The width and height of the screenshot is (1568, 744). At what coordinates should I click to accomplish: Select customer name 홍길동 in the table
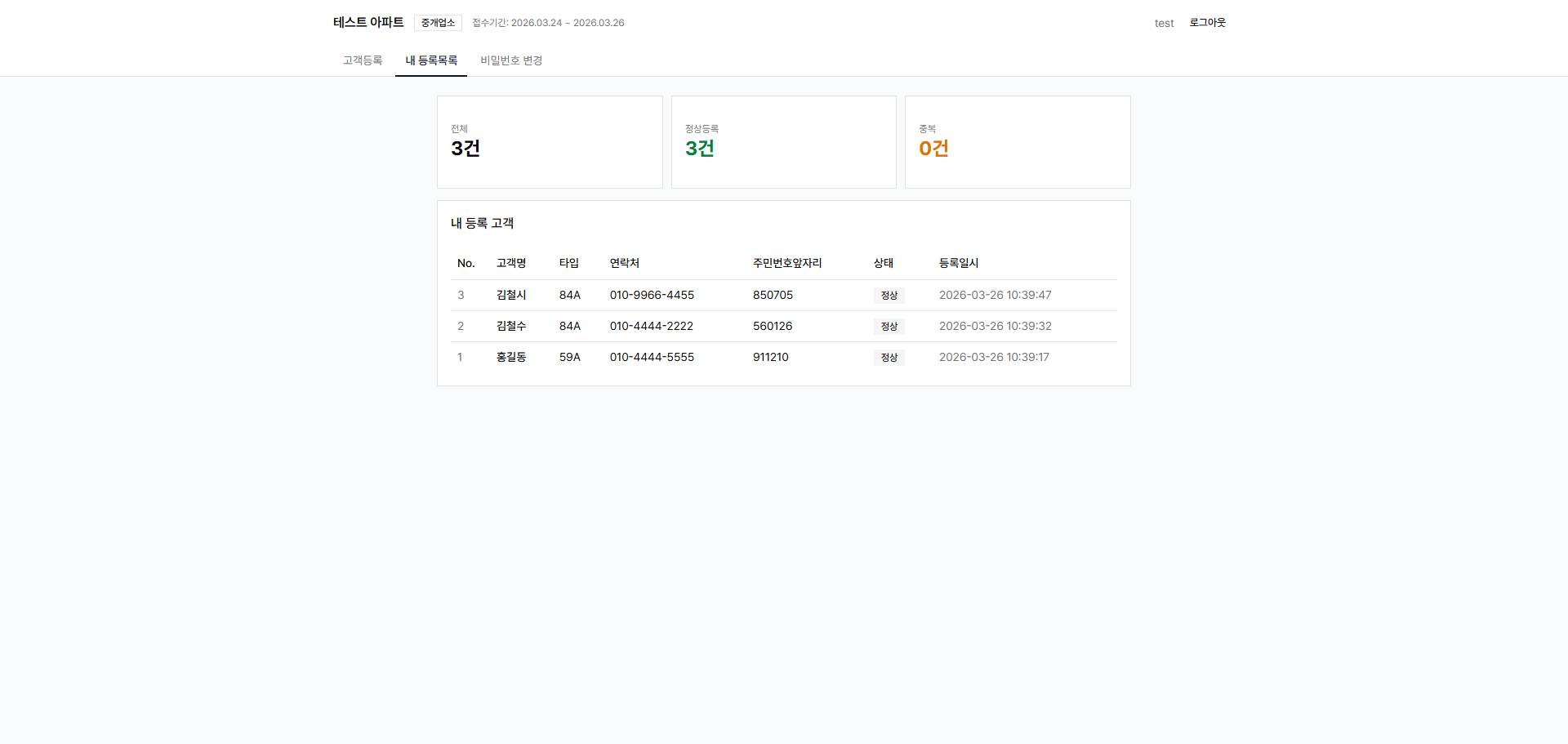coord(511,357)
